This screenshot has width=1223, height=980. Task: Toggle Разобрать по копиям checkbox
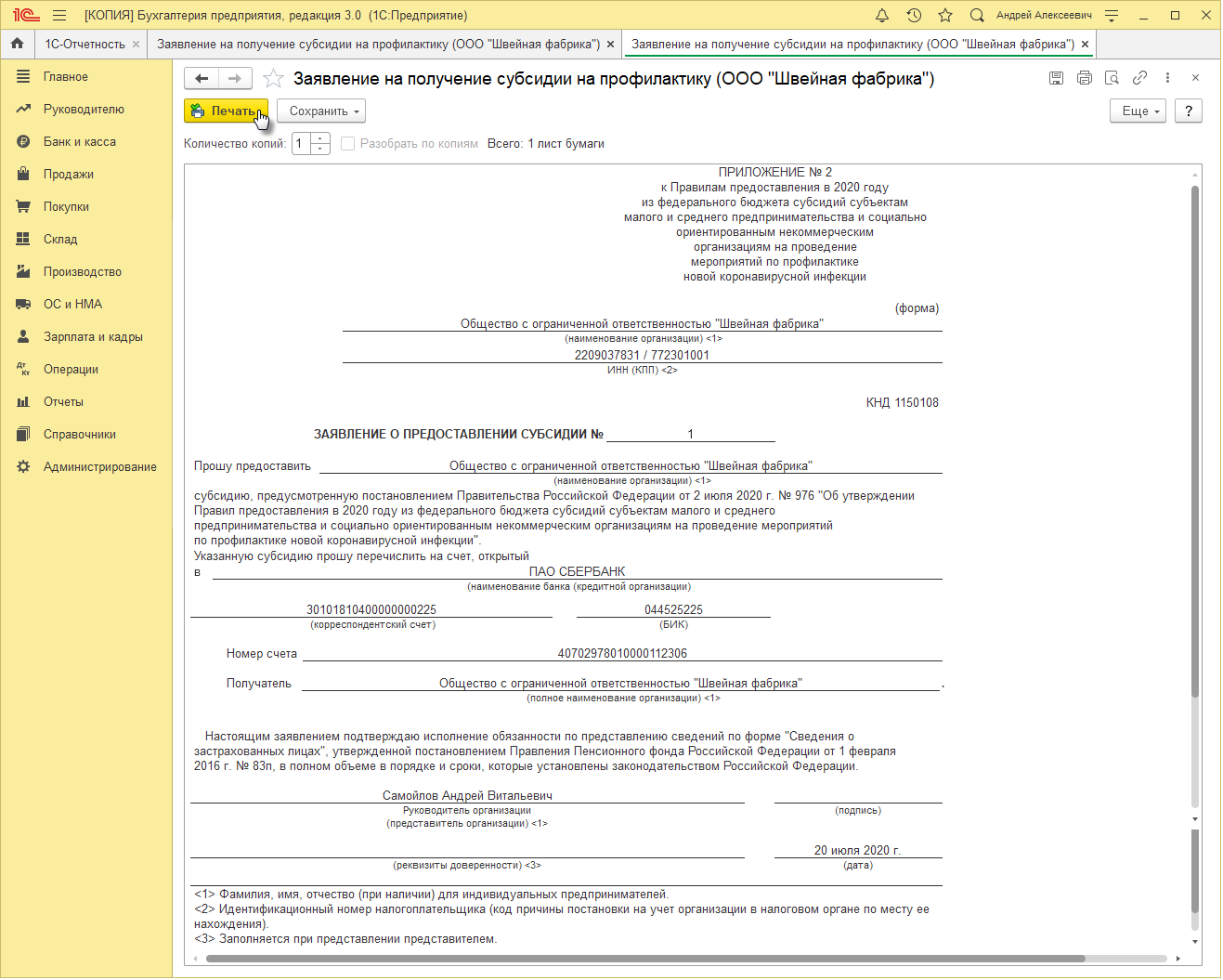pos(348,144)
